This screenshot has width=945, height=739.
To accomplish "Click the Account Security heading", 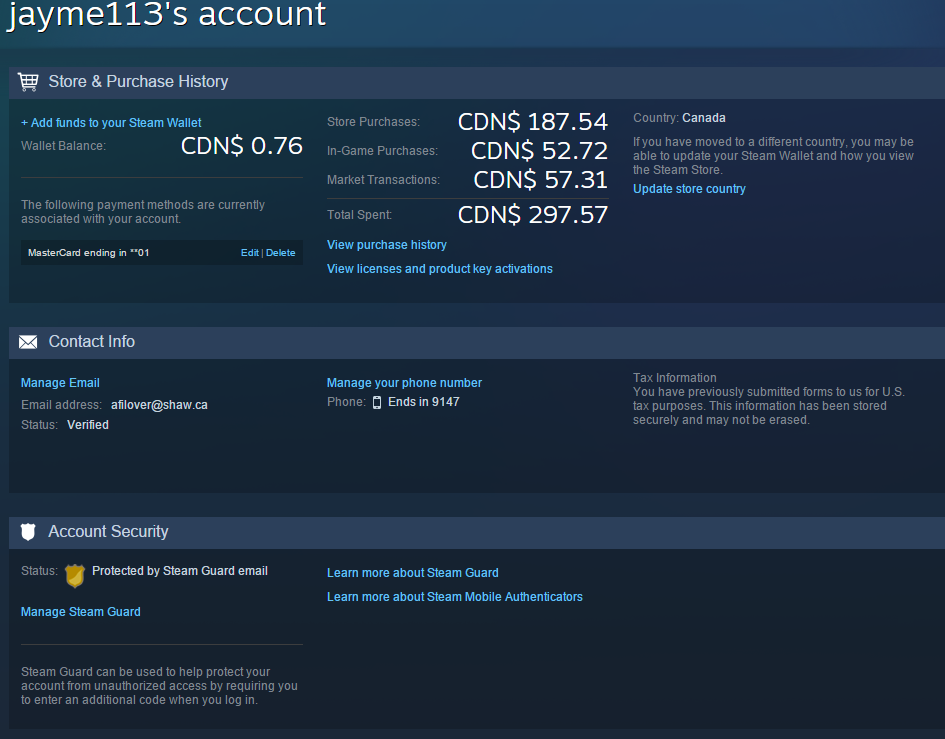I will 108,532.
